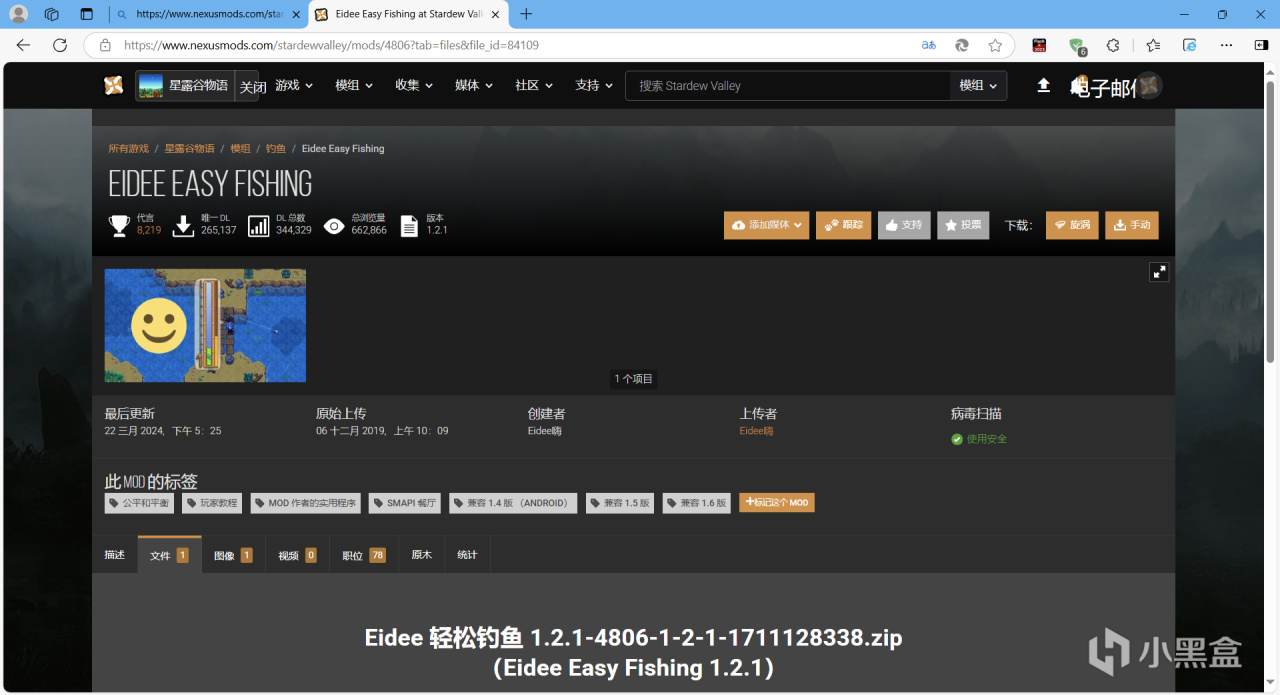Click the version document icon
1280x695 pixels.
pyautogui.click(x=409, y=226)
